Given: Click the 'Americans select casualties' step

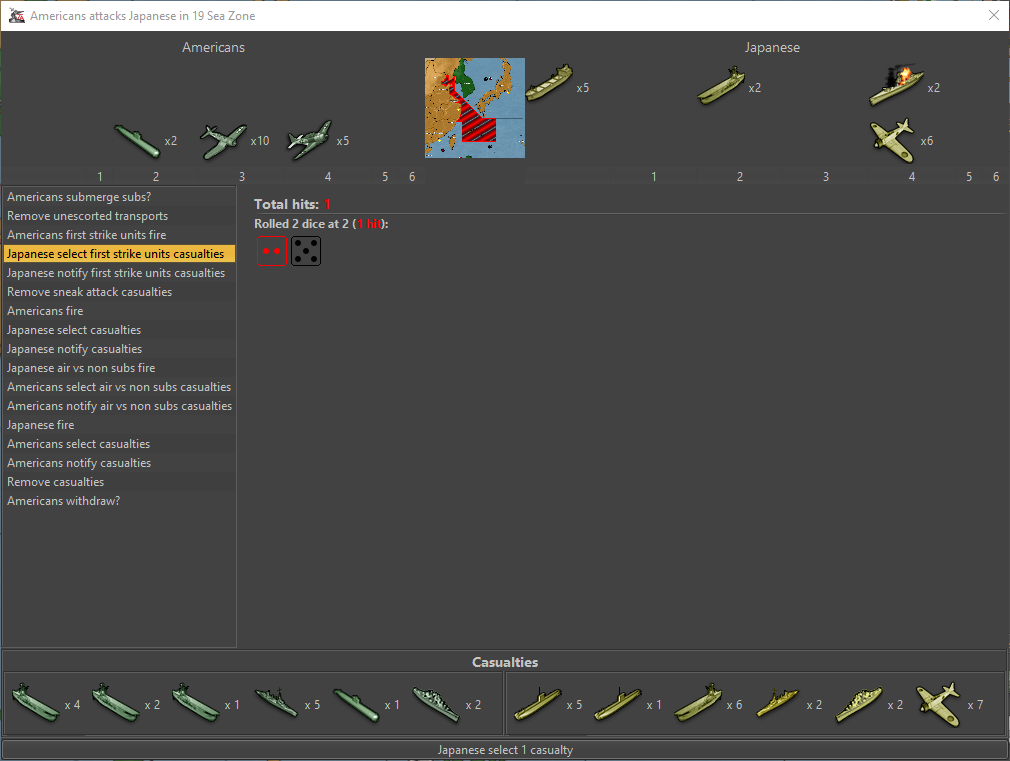Looking at the screenshot, I should pyautogui.click(x=119, y=444).
